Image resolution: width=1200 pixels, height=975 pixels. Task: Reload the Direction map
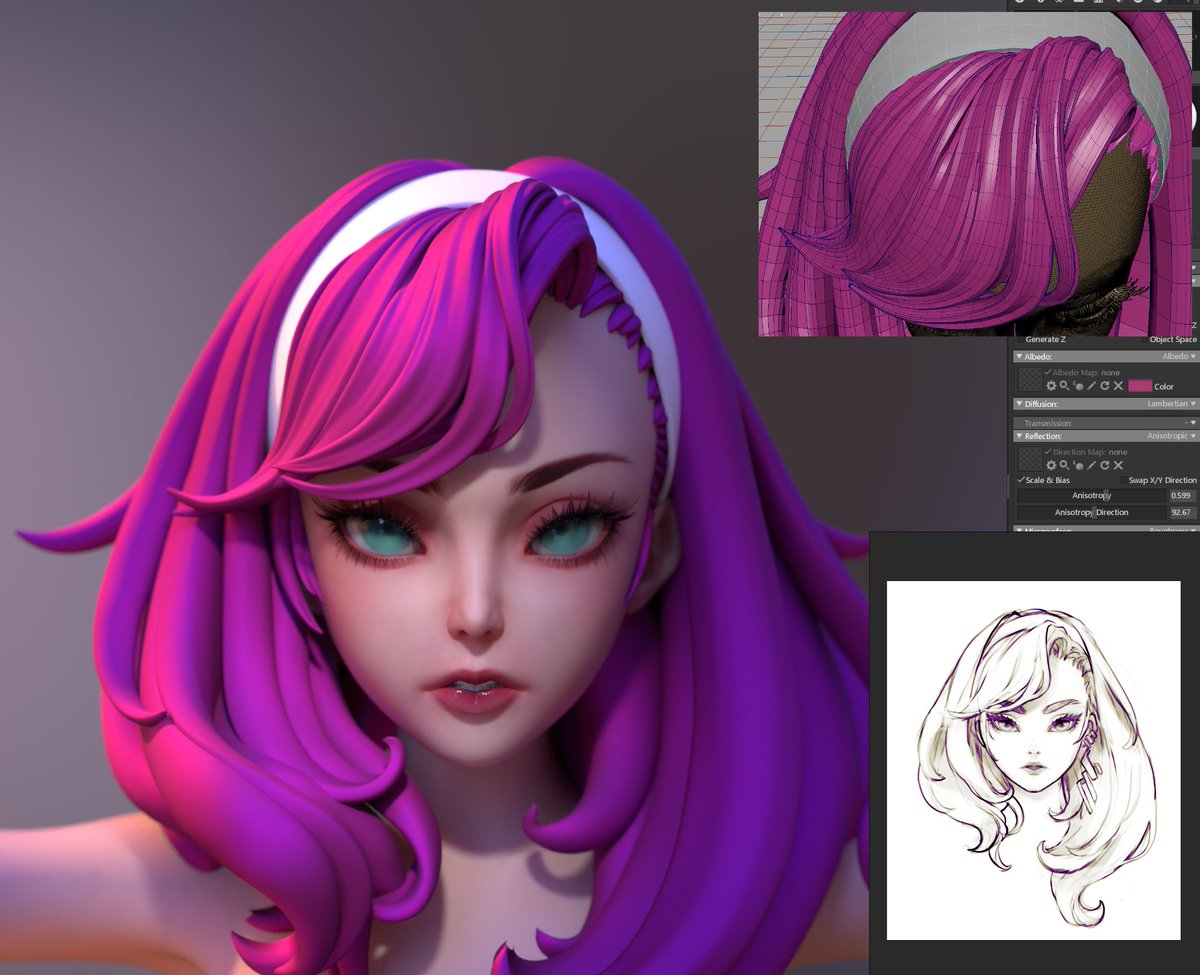point(1105,465)
